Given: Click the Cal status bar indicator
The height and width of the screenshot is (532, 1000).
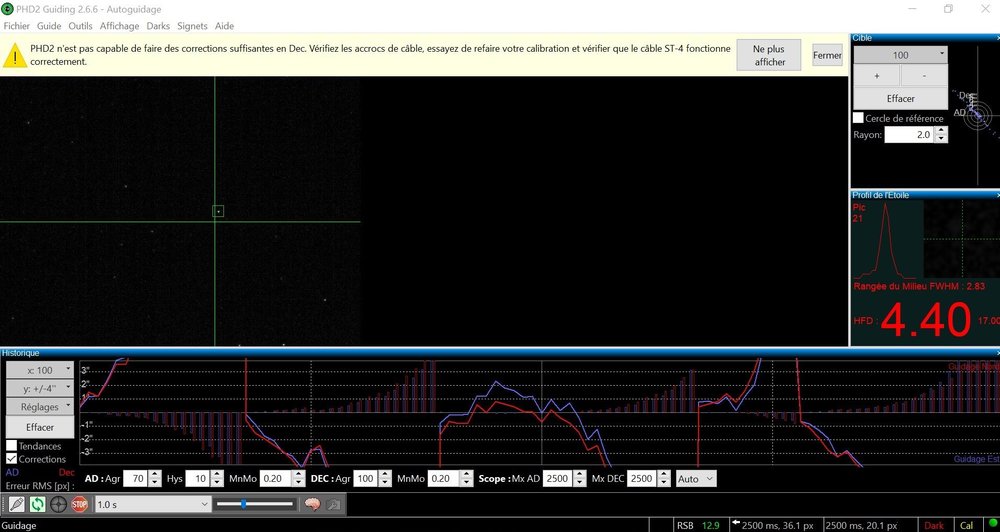Looking at the screenshot, I should 966,526.
